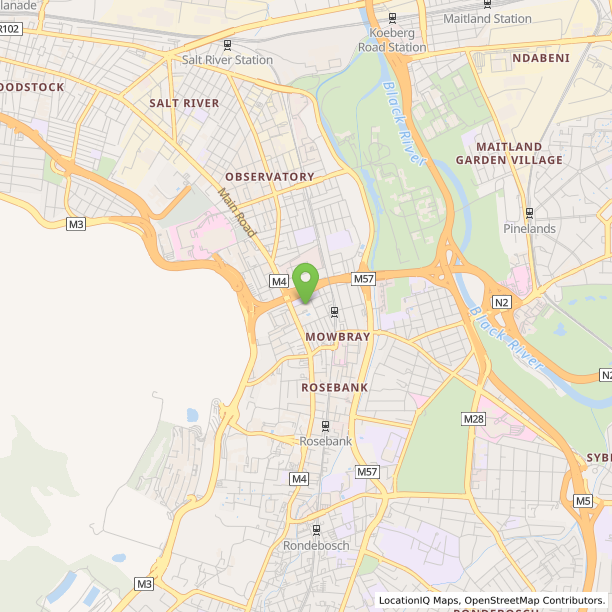
Task: Select the M28 route shield
Action: point(473,419)
